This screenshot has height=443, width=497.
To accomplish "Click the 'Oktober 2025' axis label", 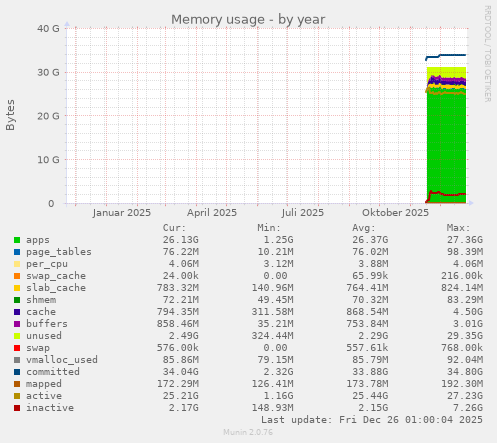I will (395, 213).
